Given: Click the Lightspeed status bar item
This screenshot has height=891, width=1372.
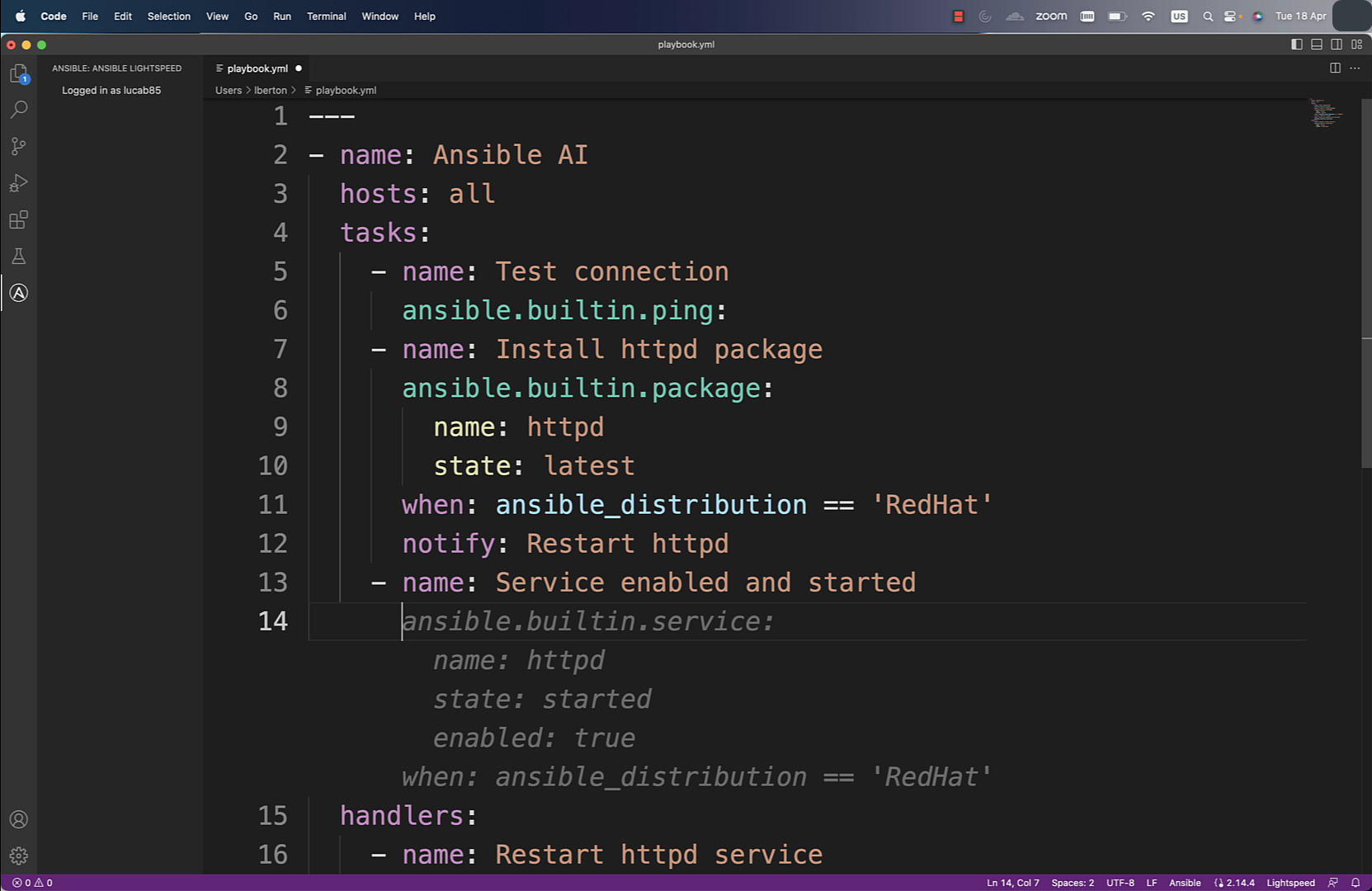Looking at the screenshot, I should (1290, 883).
